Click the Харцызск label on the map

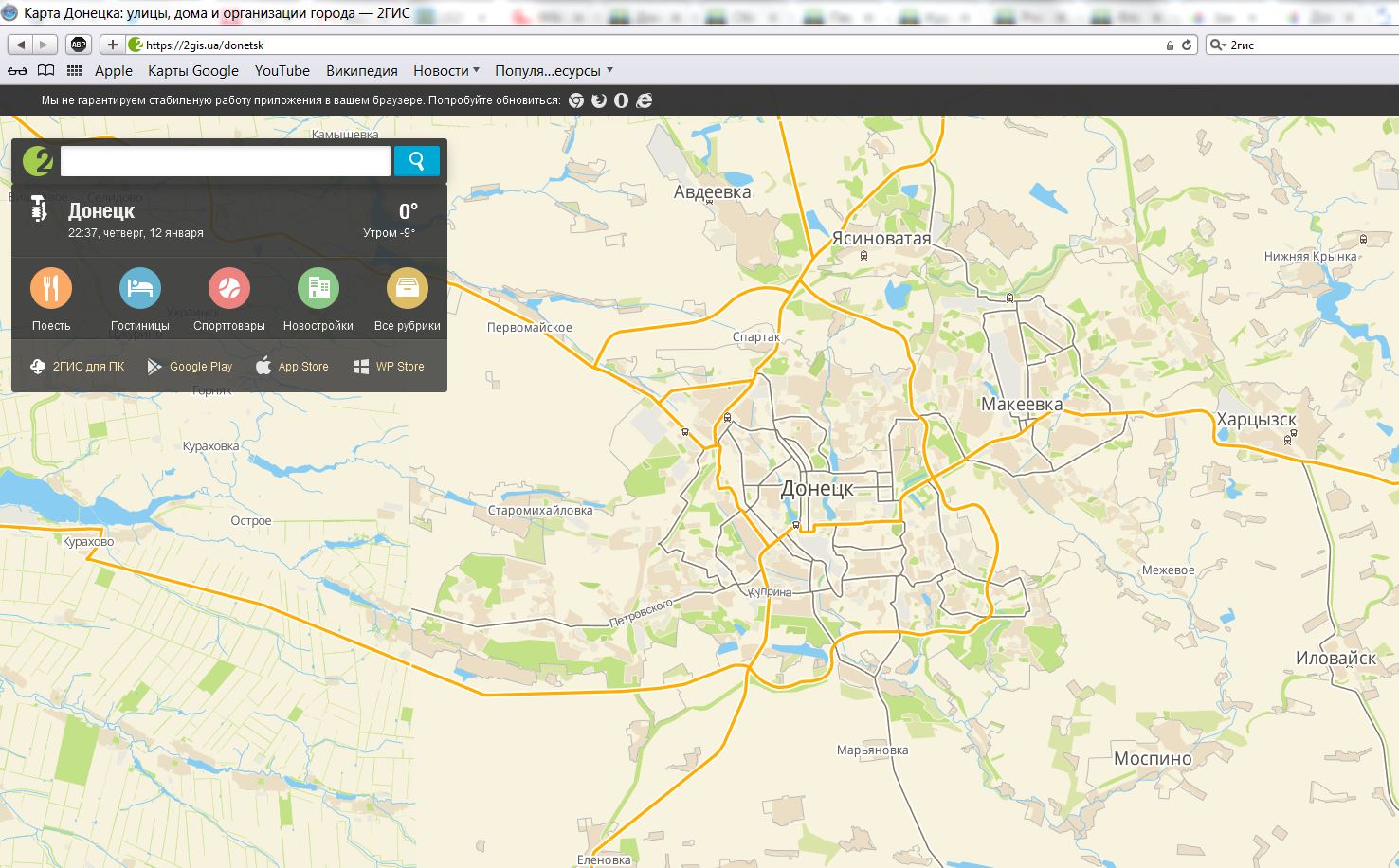[1257, 419]
